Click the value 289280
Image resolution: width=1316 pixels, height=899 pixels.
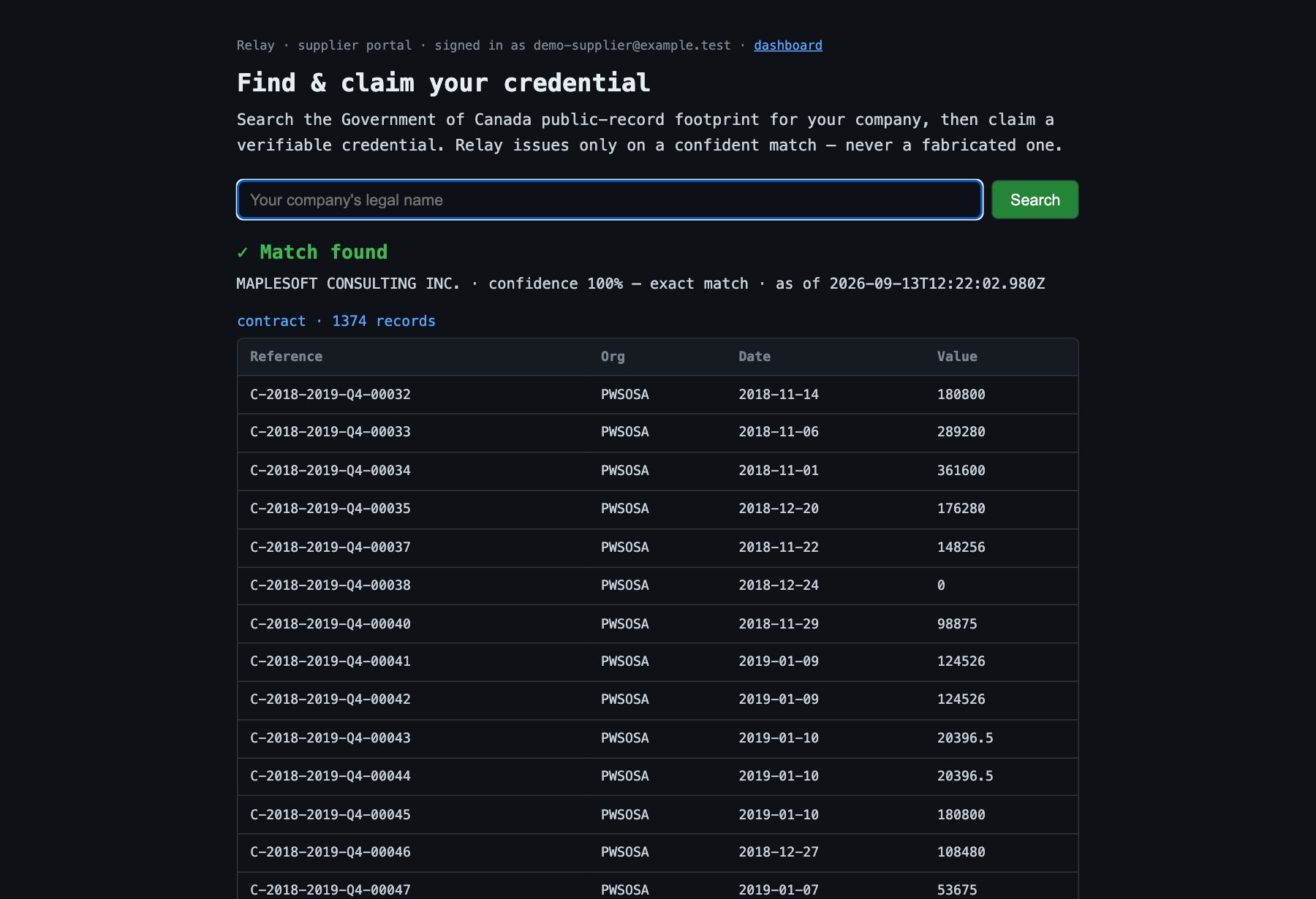point(961,432)
